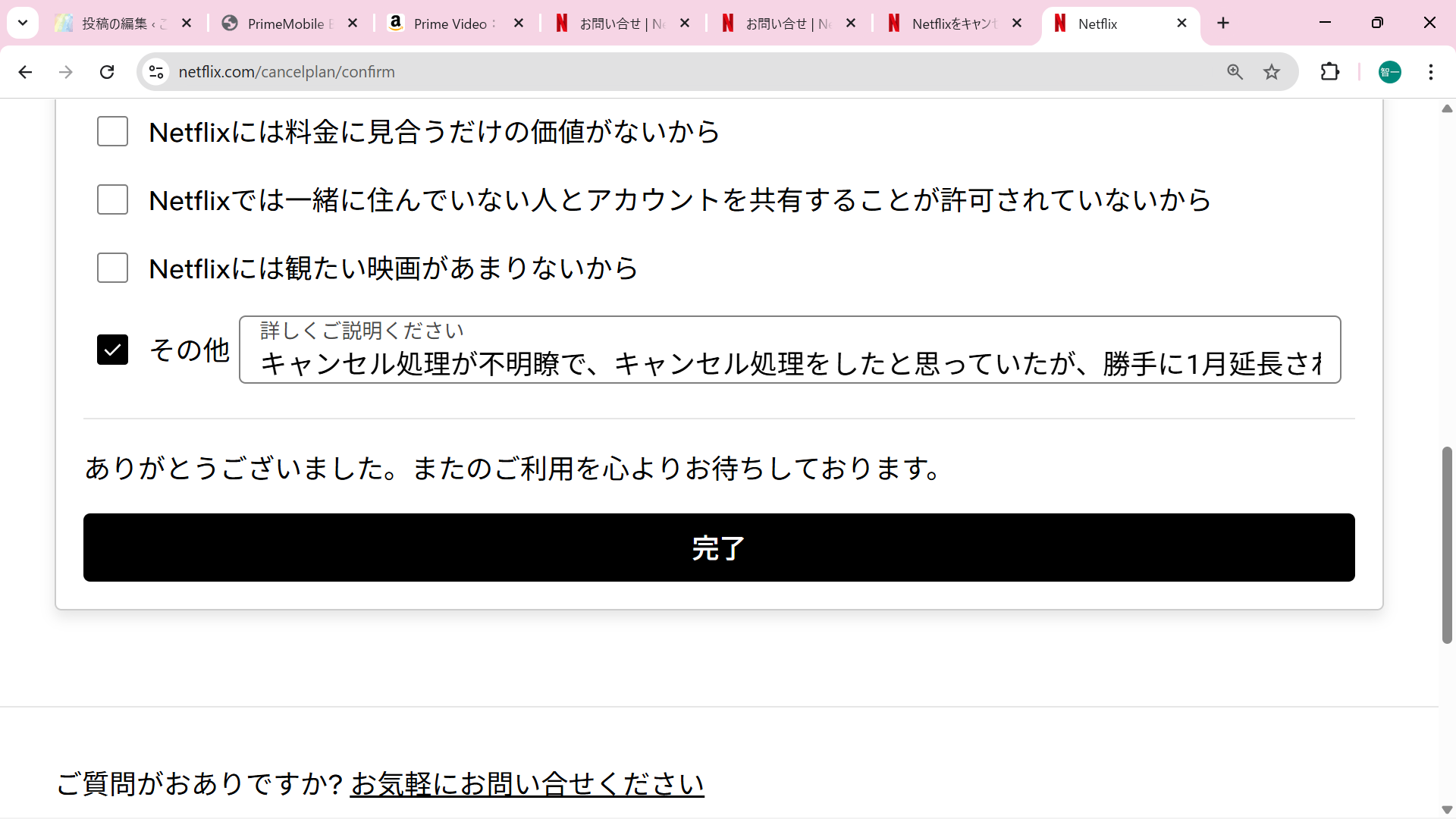
Task: Click the vertical scrollbar thumb
Action: click(x=1447, y=546)
